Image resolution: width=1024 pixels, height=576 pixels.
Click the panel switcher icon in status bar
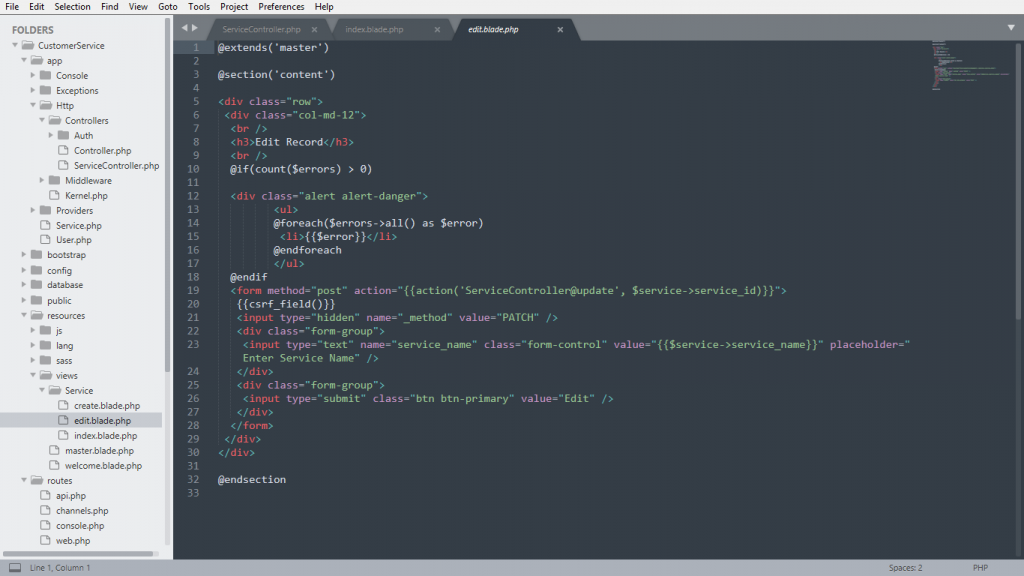tap(15, 568)
